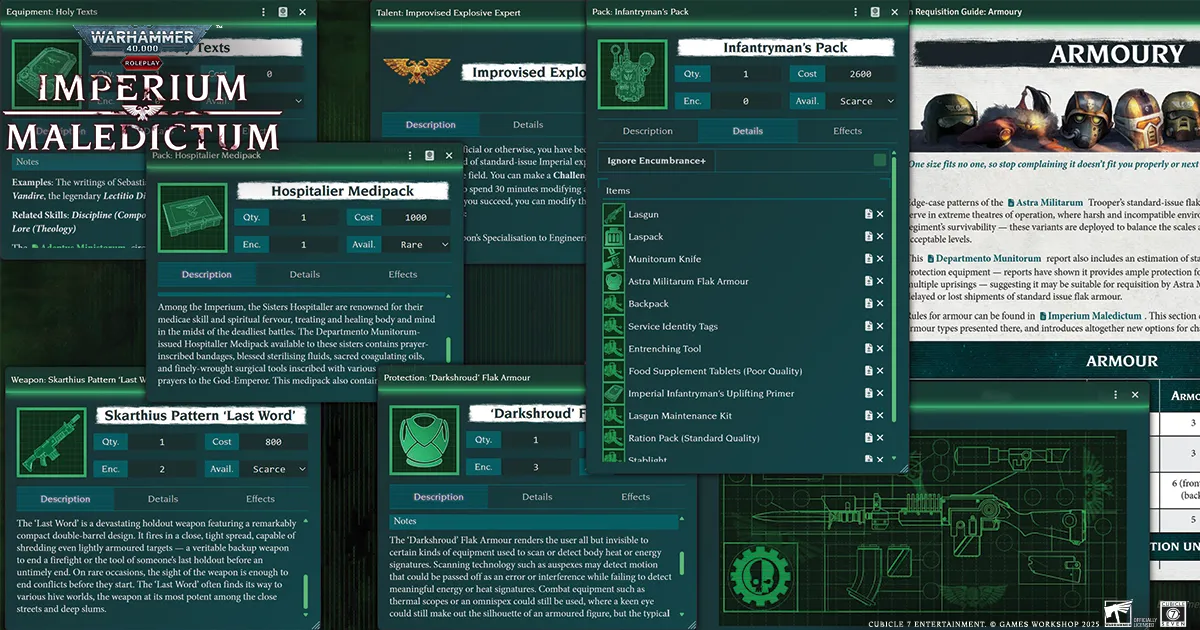This screenshot has width=1200, height=630.
Task: Click sheet icon in Holy Texts window header
Action: click(283, 12)
